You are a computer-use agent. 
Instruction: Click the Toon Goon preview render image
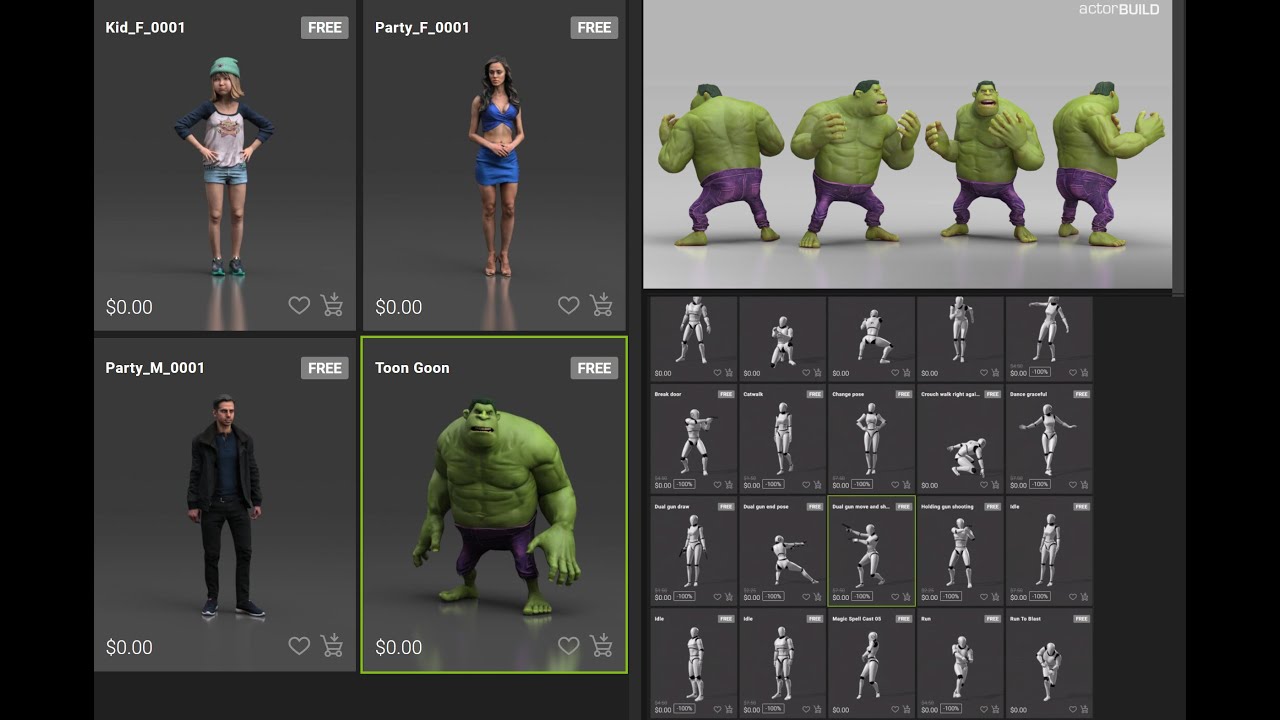click(907, 144)
